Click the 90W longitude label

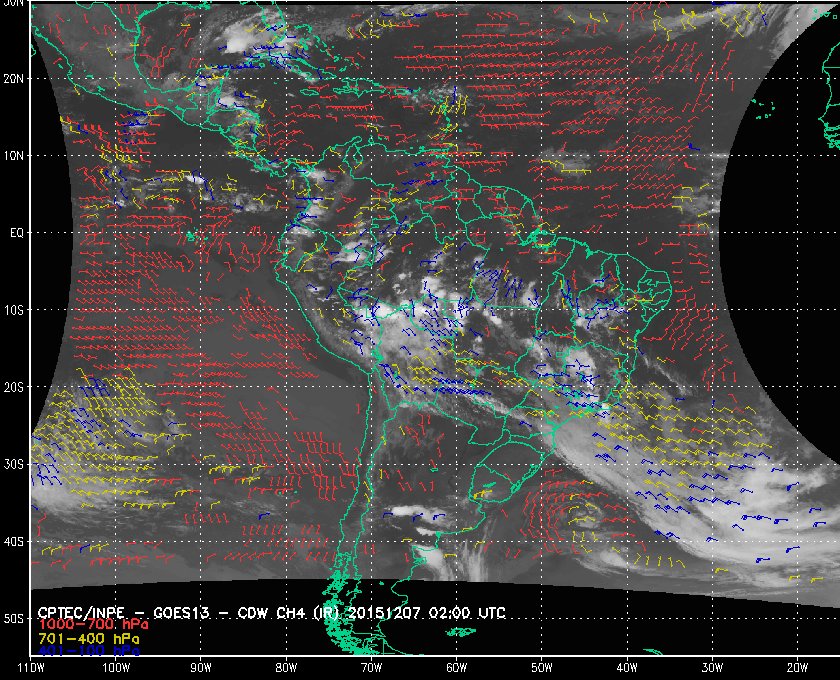point(201,668)
